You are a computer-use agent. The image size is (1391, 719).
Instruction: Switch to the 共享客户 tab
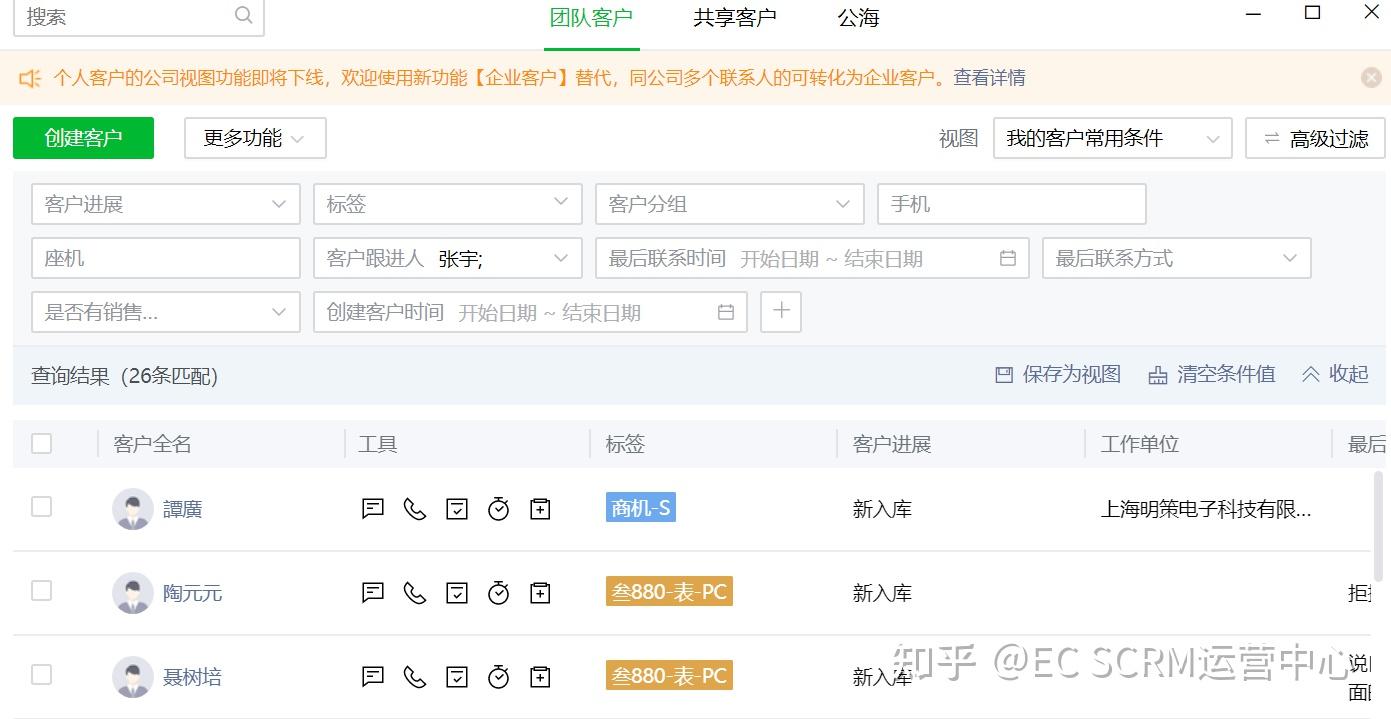[733, 17]
